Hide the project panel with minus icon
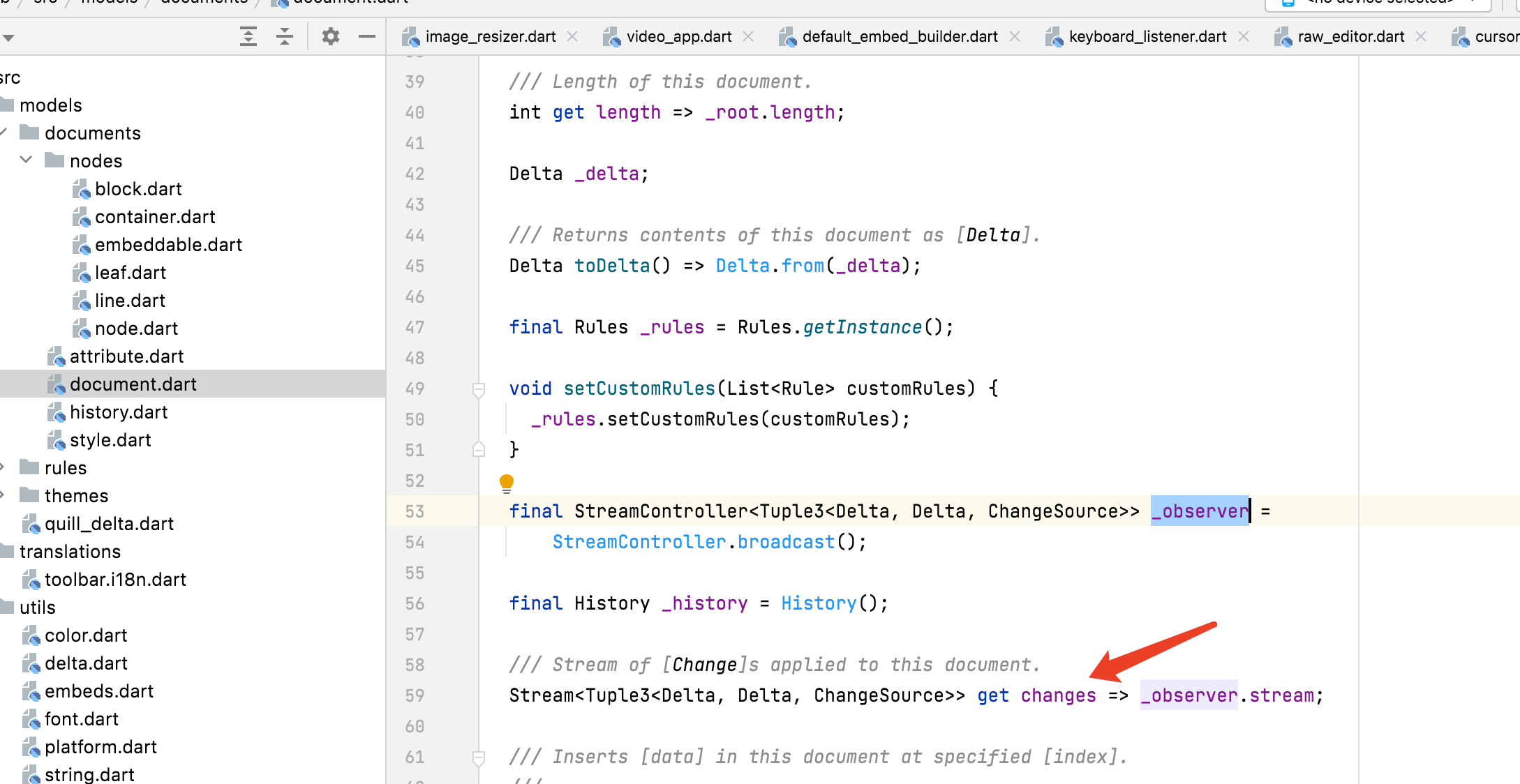Image resolution: width=1520 pixels, height=784 pixels. pos(367,36)
